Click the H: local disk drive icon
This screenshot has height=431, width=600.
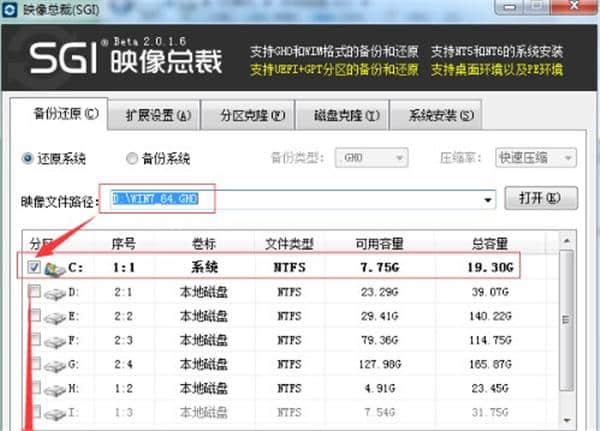tap(54, 388)
